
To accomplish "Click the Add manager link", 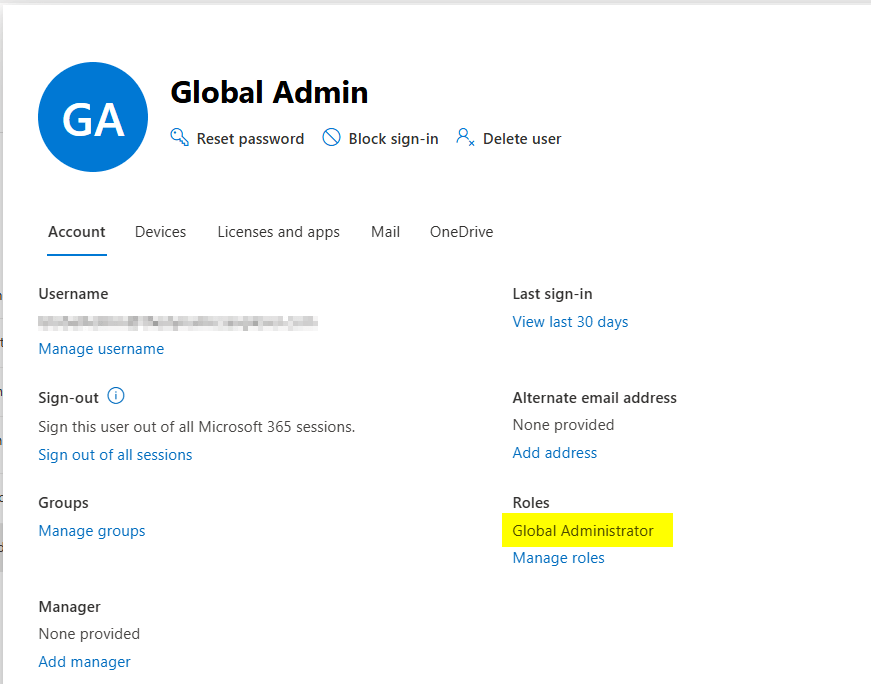I will [x=84, y=662].
